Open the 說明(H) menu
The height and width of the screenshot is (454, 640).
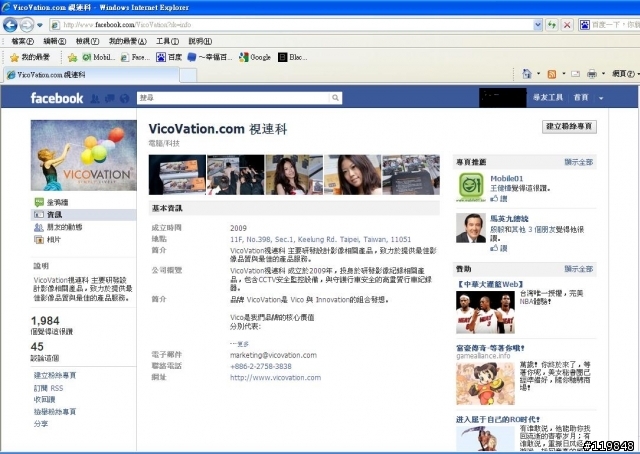click(x=200, y=41)
